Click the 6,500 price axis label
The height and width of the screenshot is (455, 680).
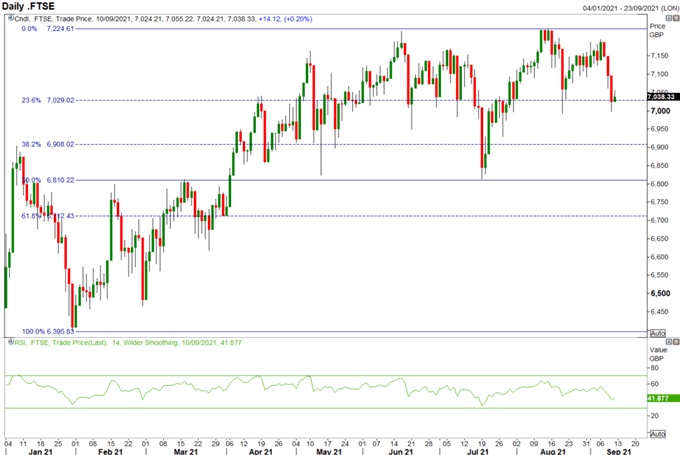coord(660,293)
